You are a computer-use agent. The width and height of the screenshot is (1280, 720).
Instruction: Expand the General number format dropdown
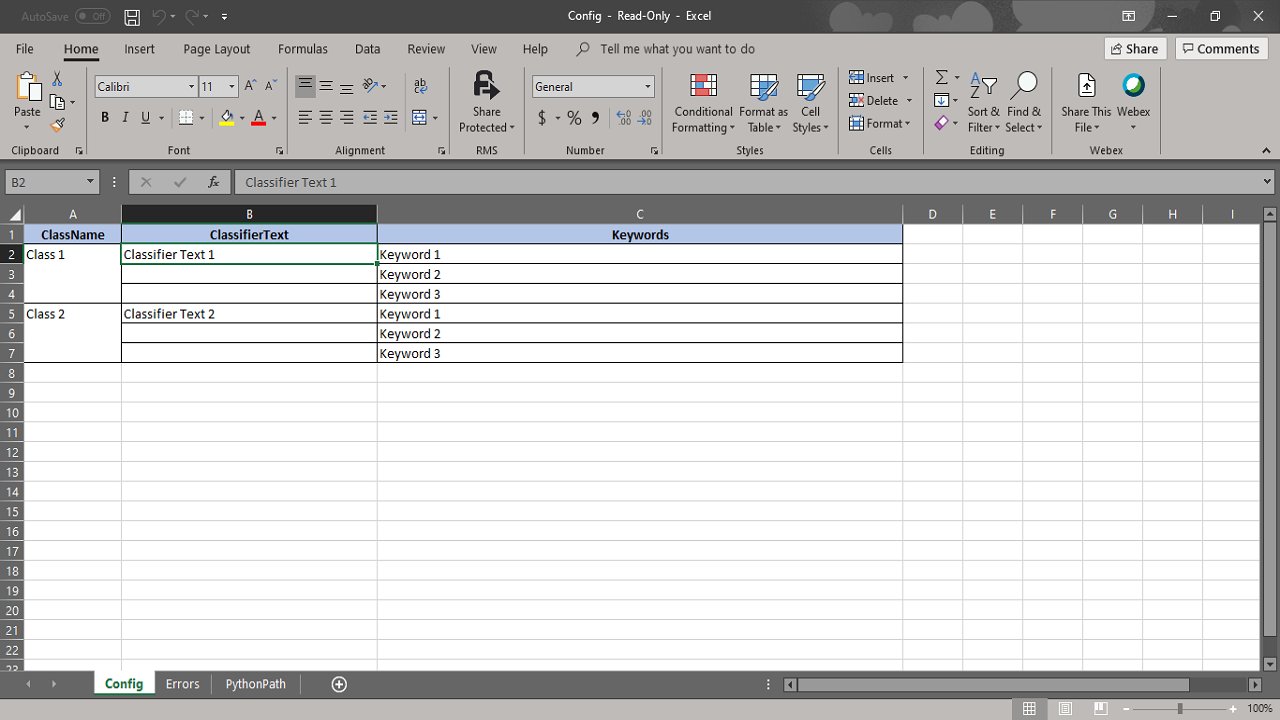(x=647, y=87)
